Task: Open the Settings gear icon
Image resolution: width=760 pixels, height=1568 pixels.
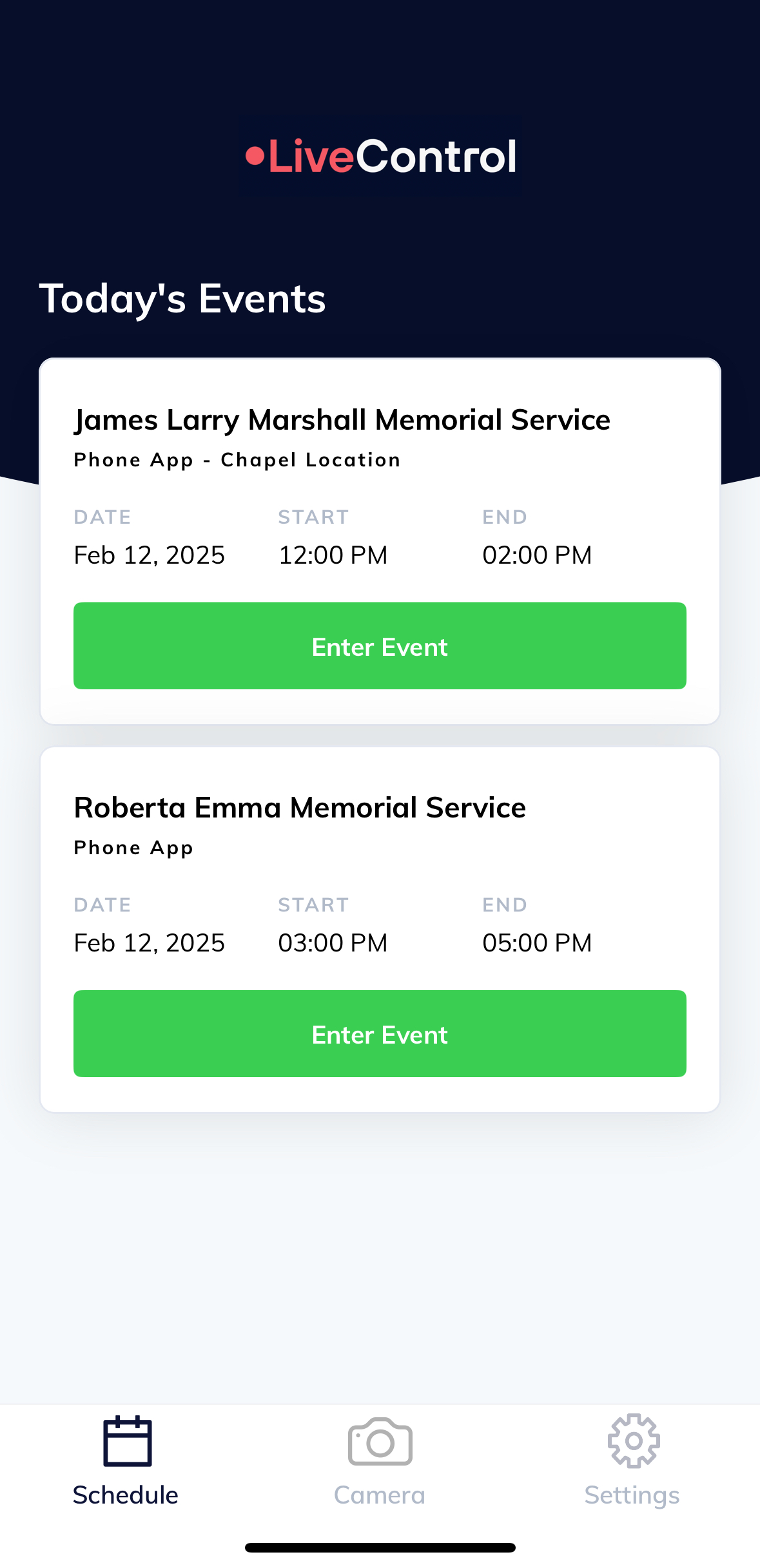Action: 633,1441
